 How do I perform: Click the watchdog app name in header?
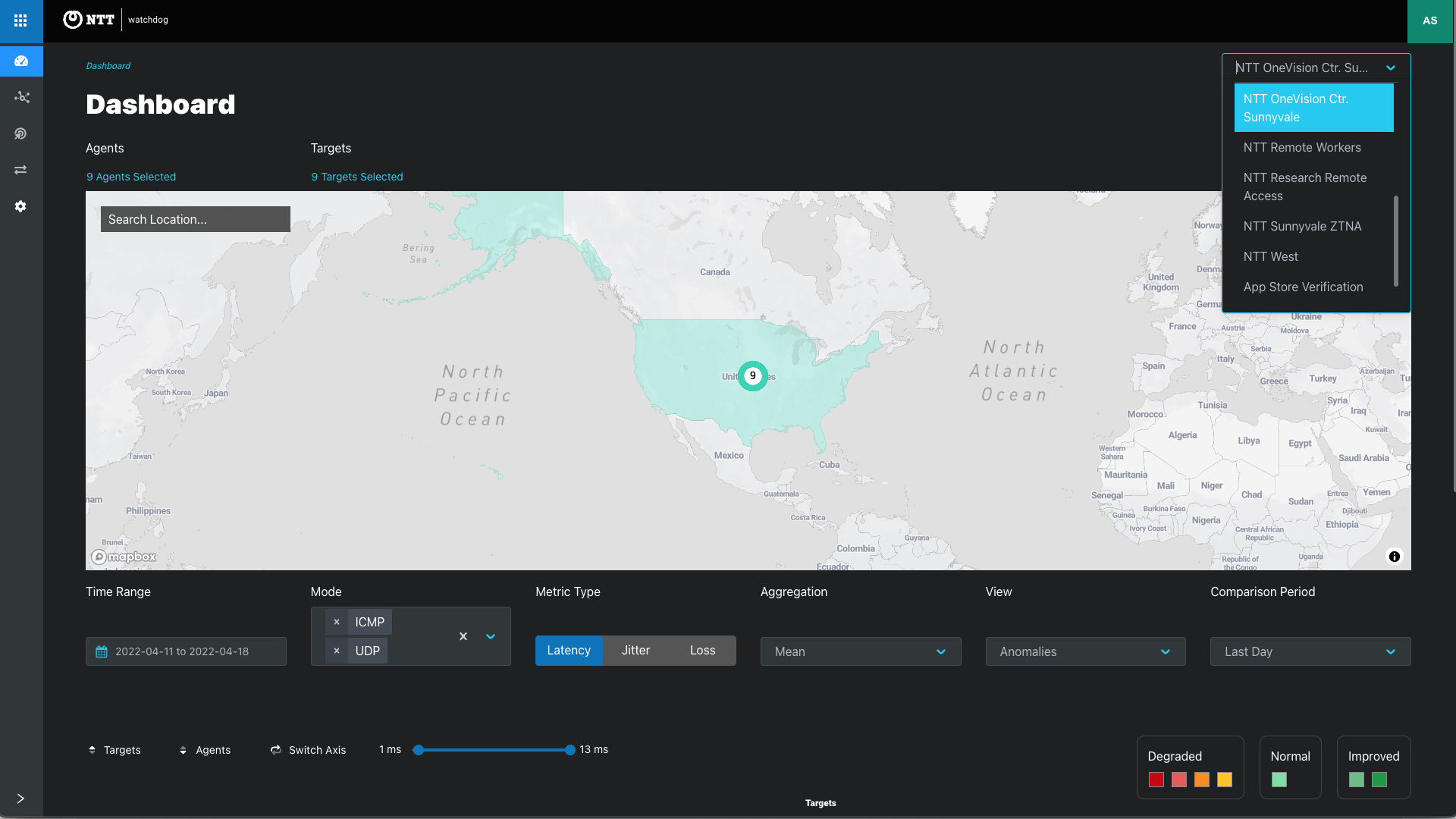click(148, 20)
